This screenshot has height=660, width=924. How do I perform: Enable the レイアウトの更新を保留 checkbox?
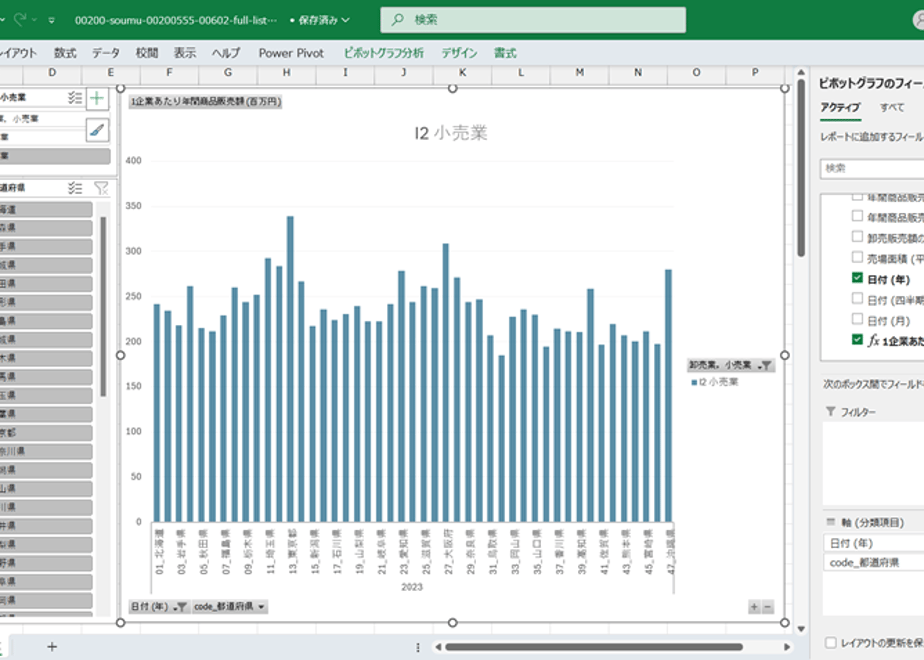click(x=831, y=642)
